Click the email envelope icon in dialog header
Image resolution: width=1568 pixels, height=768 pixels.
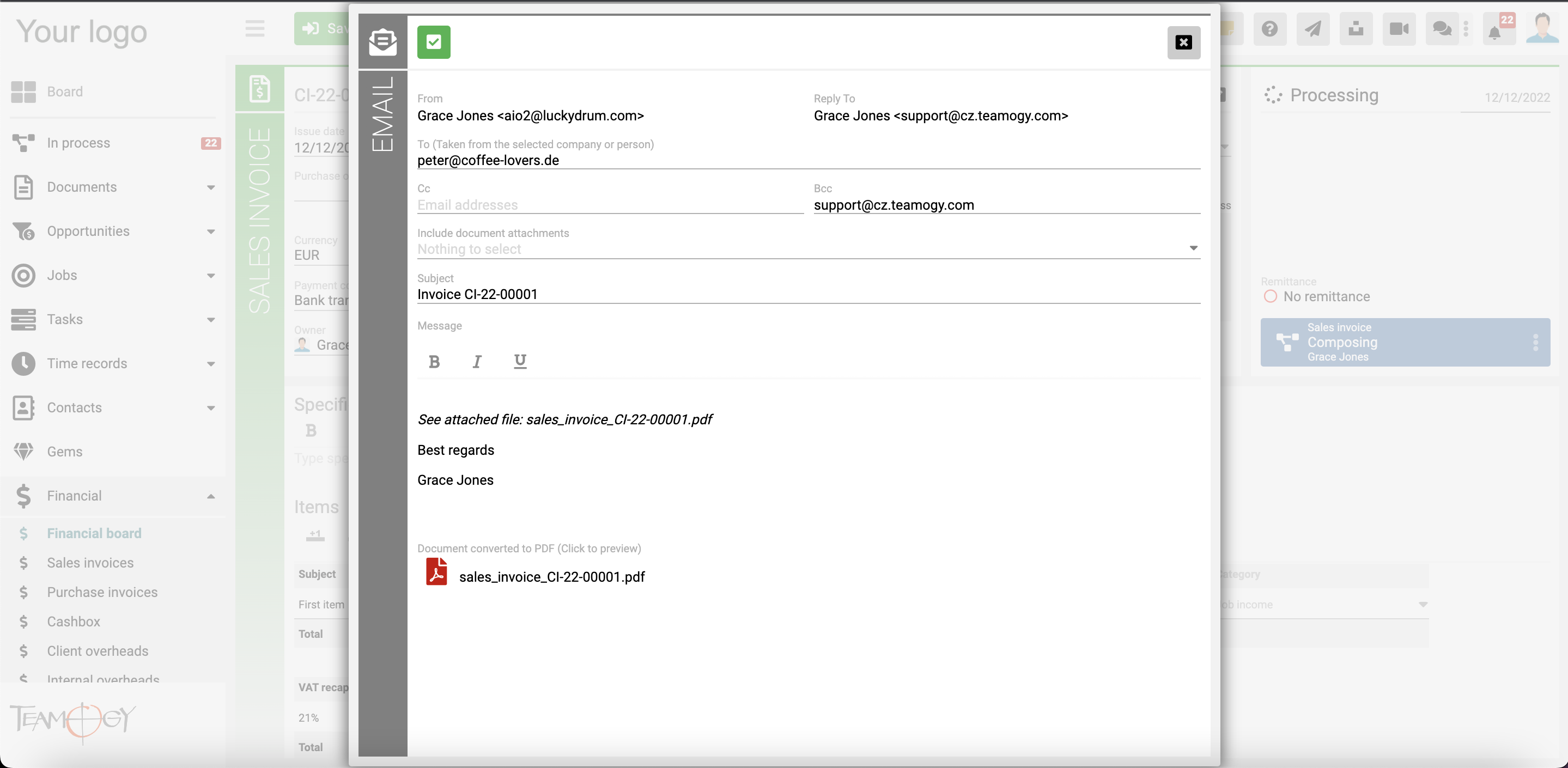pos(382,41)
